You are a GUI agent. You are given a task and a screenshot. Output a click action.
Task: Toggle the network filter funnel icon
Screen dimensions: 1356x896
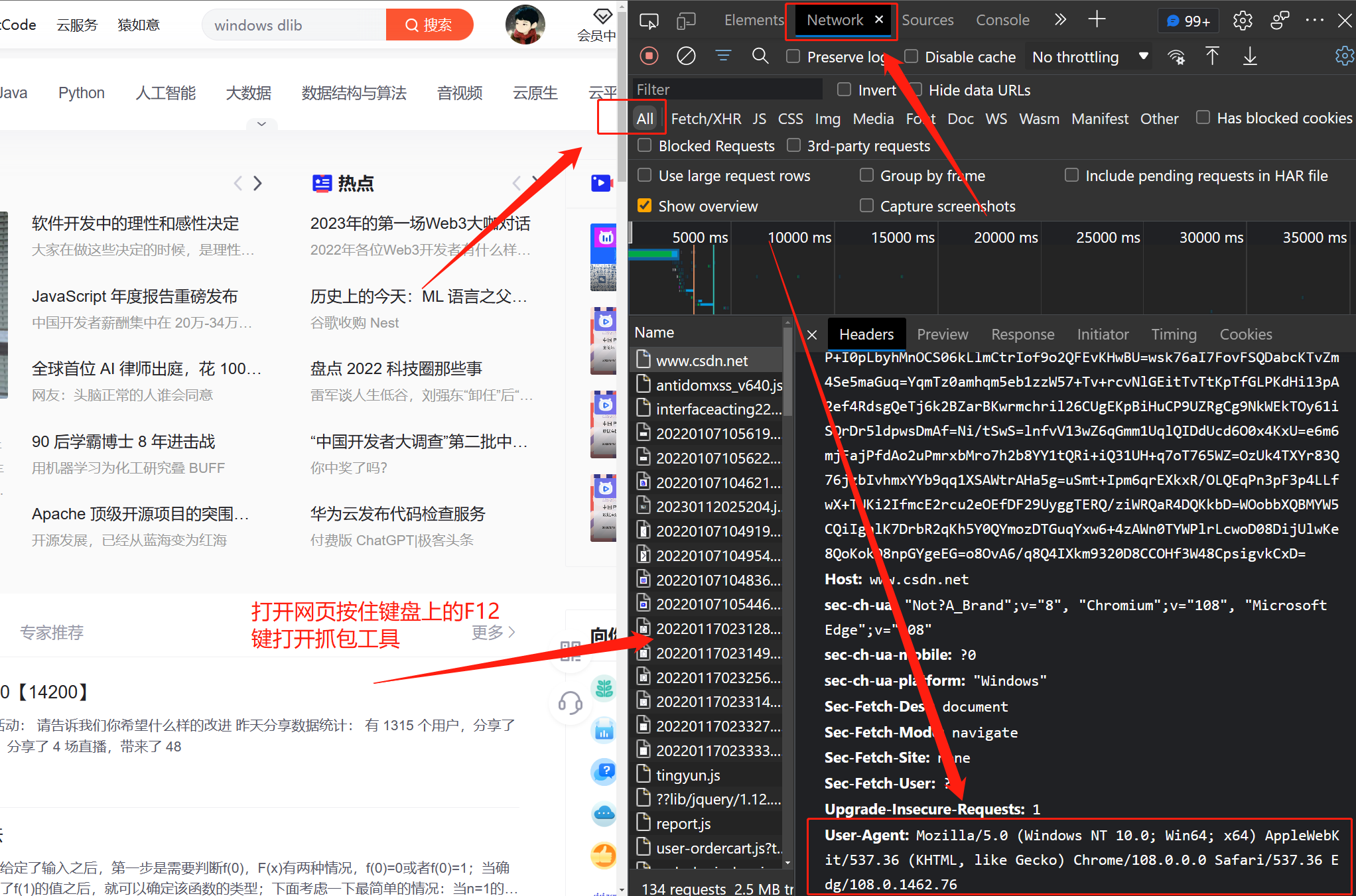tap(723, 56)
